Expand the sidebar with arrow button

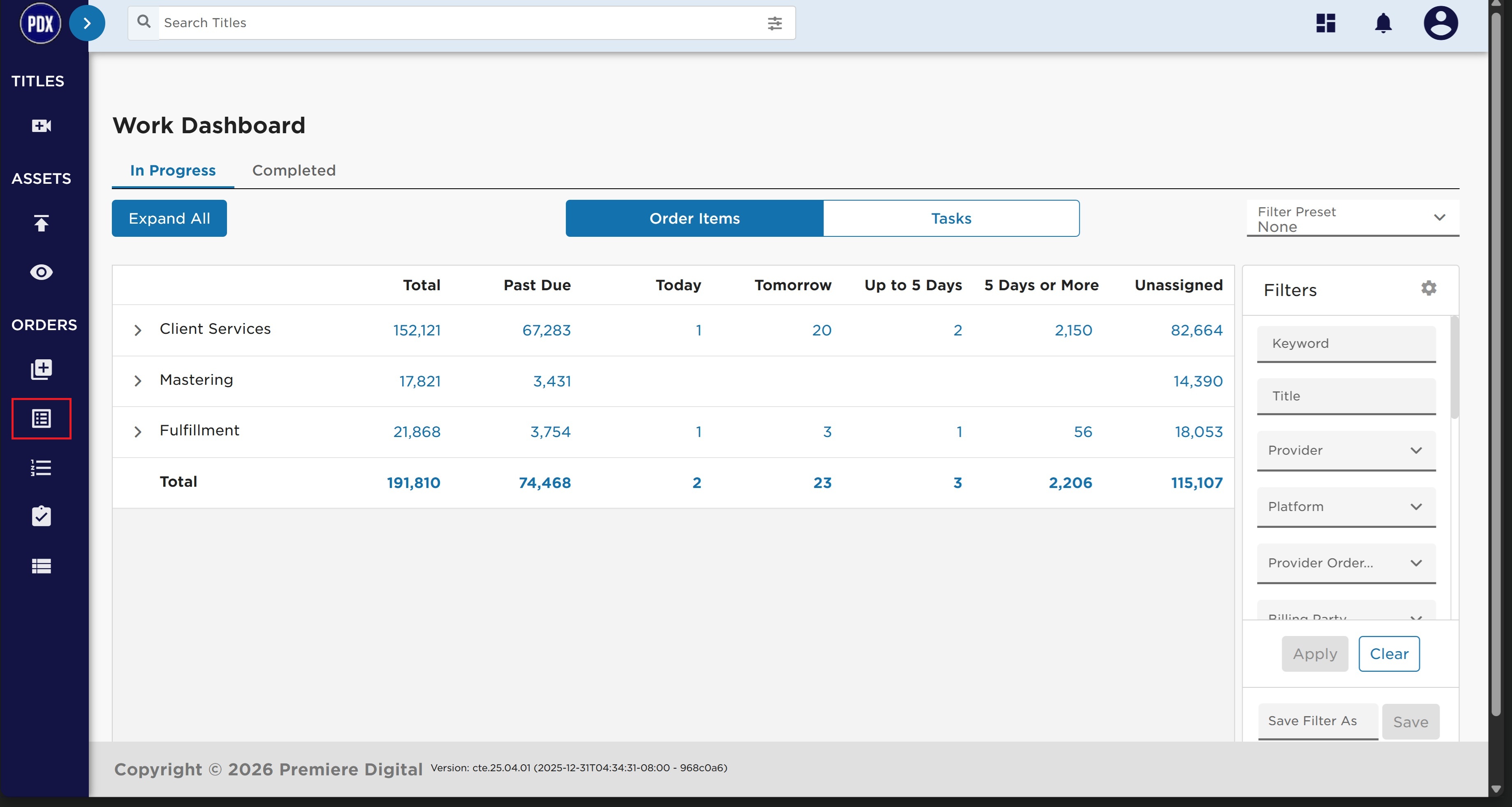(87, 23)
